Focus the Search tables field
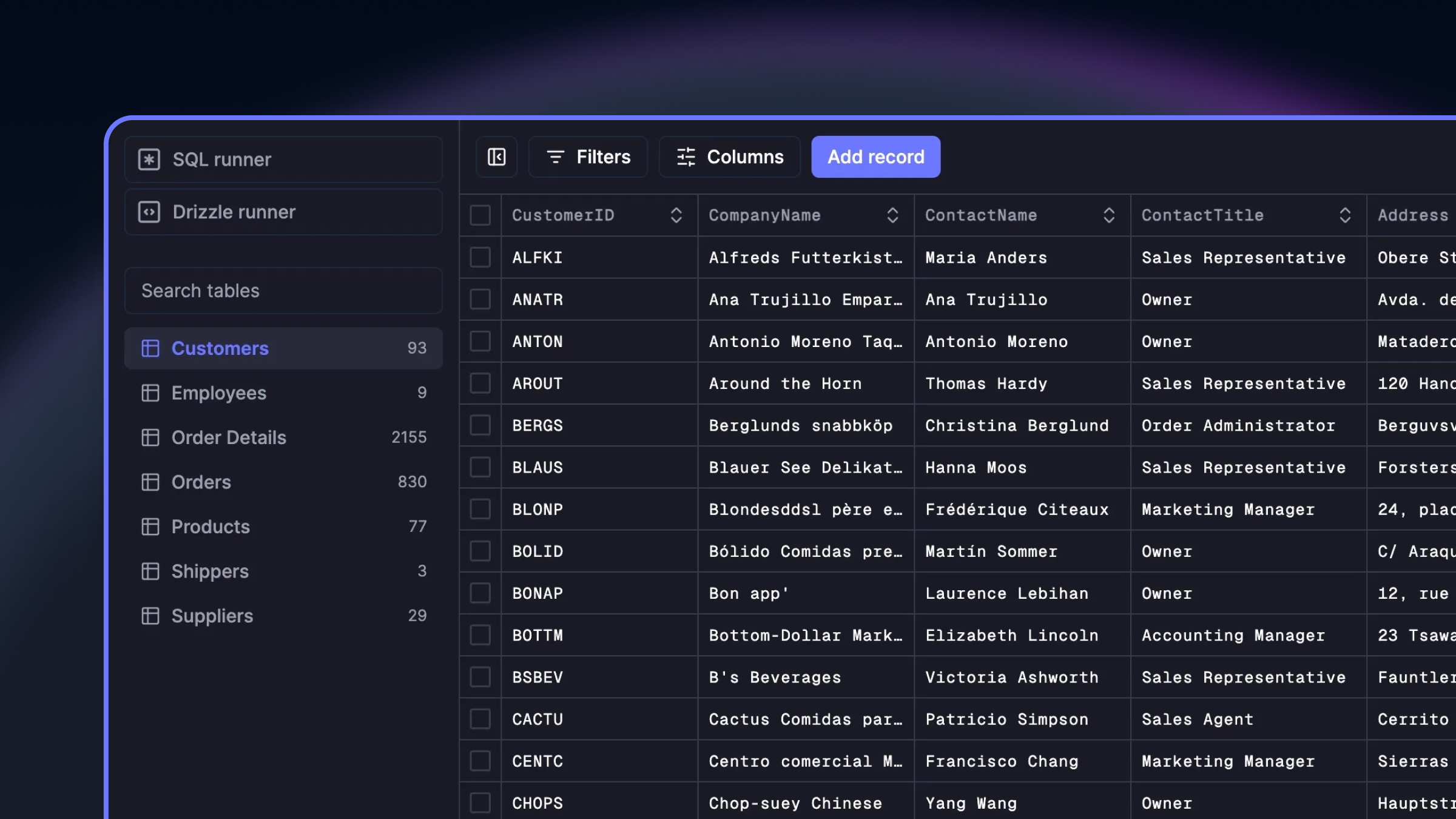1456x819 pixels. pos(283,291)
